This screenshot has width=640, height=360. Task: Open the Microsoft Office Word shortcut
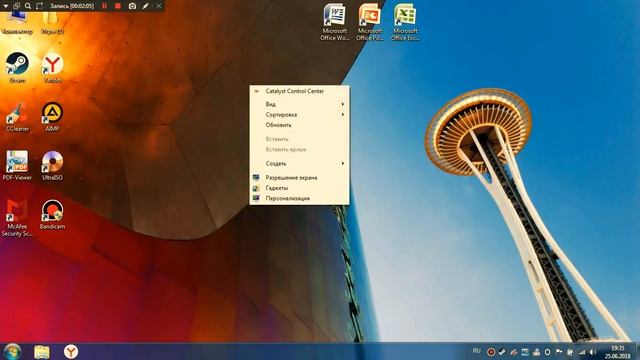tap(334, 22)
